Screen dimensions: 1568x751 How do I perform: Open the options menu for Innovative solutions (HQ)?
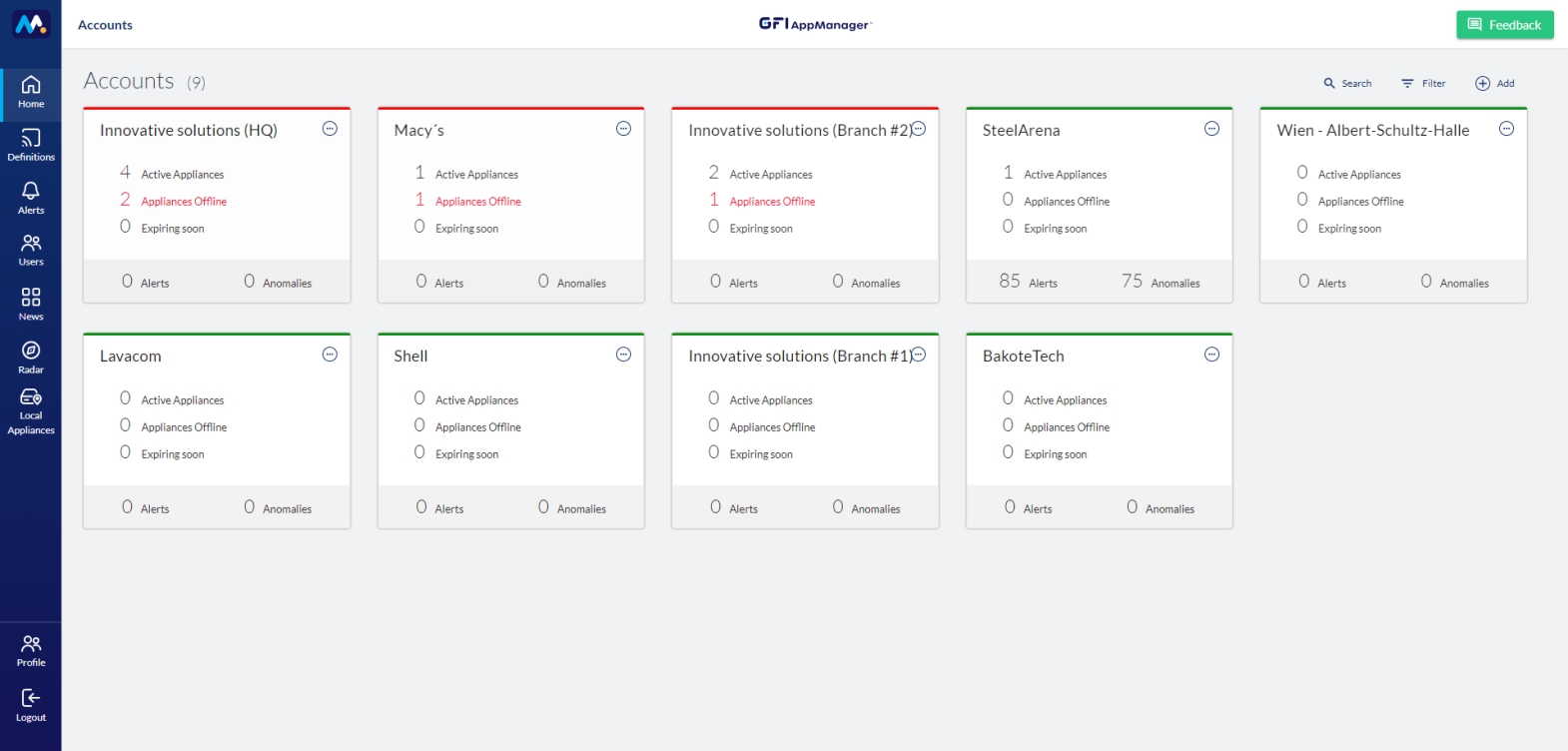(330, 128)
